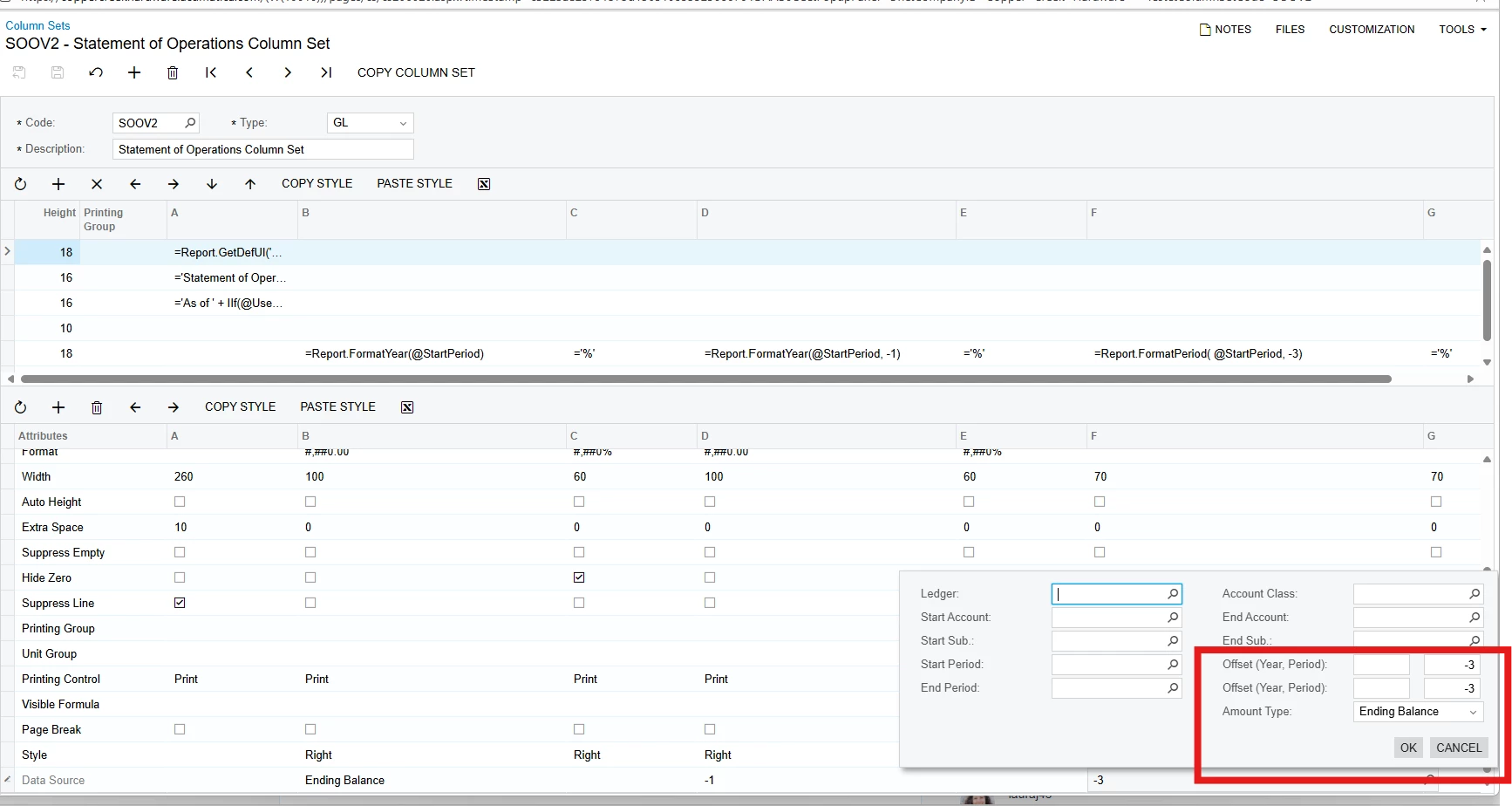Delete the column in the attributes grid toolbar
The image size is (1512, 806).
tap(97, 407)
